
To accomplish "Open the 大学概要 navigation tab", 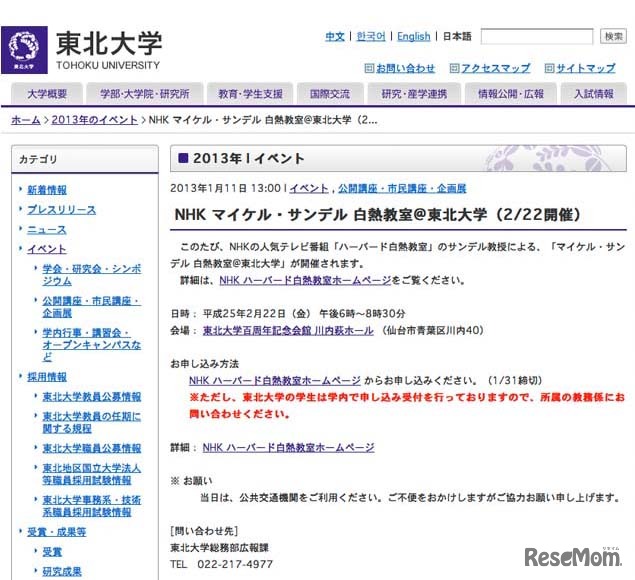I will pyautogui.click(x=47, y=94).
